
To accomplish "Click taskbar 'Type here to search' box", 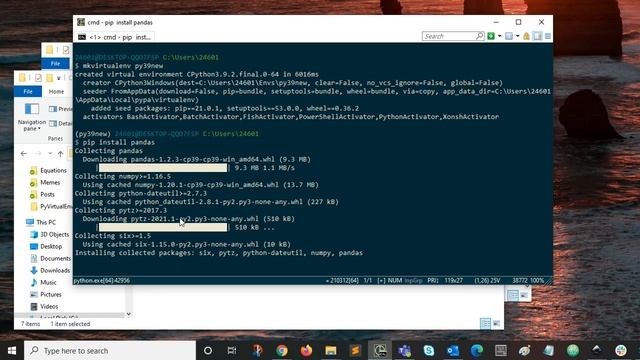I will coord(110,351).
